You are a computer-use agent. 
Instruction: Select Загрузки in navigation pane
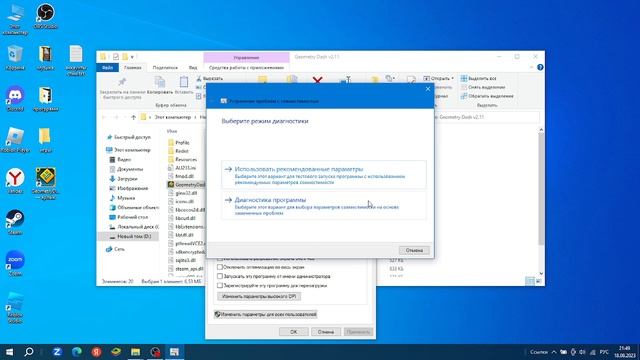[x=124, y=179]
